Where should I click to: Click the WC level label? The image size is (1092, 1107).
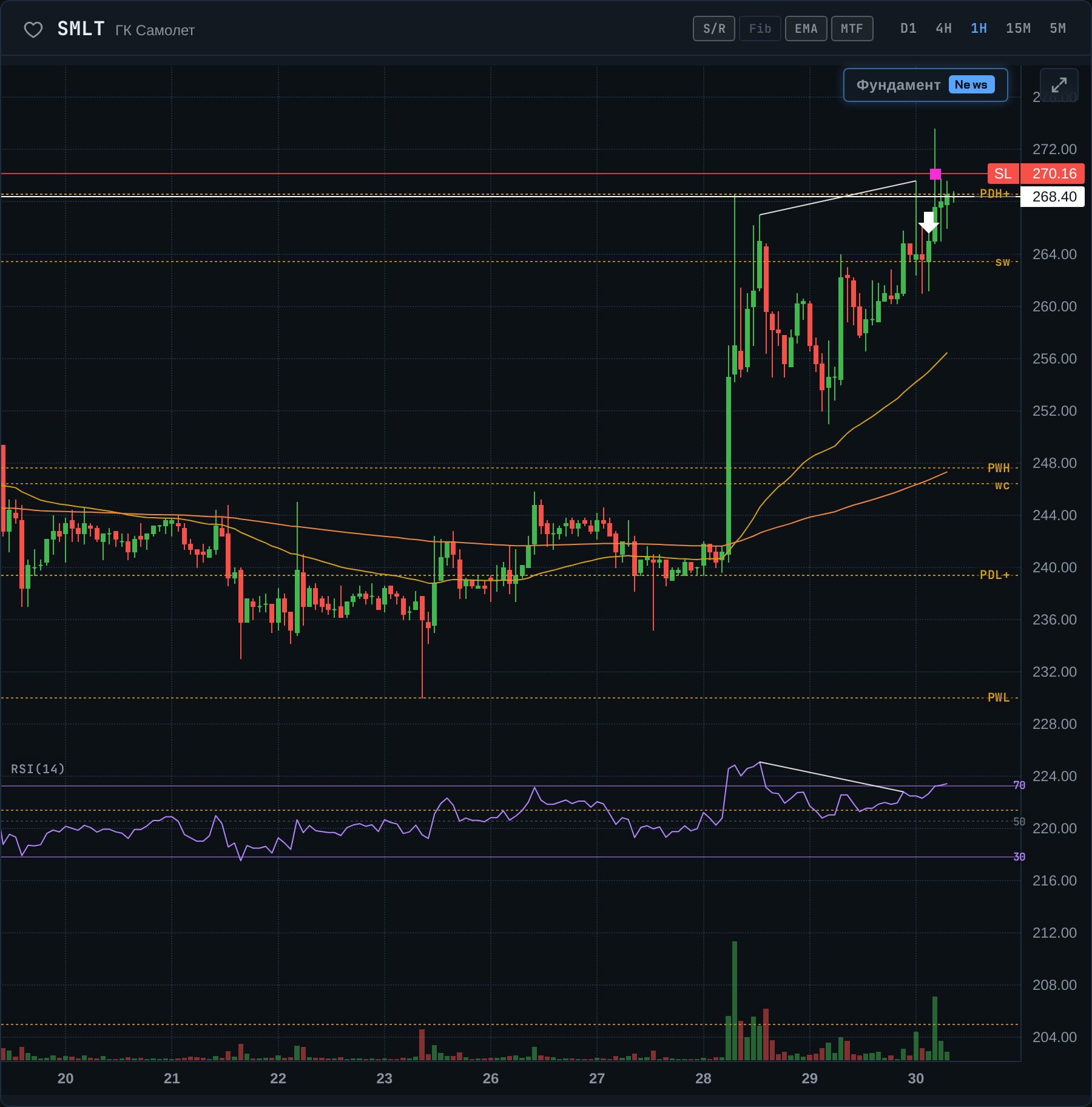pos(1002,486)
